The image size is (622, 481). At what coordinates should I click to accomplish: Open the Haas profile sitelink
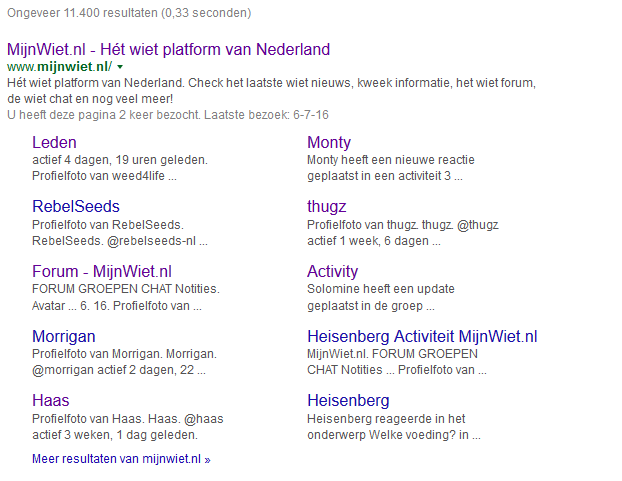click(x=51, y=401)
